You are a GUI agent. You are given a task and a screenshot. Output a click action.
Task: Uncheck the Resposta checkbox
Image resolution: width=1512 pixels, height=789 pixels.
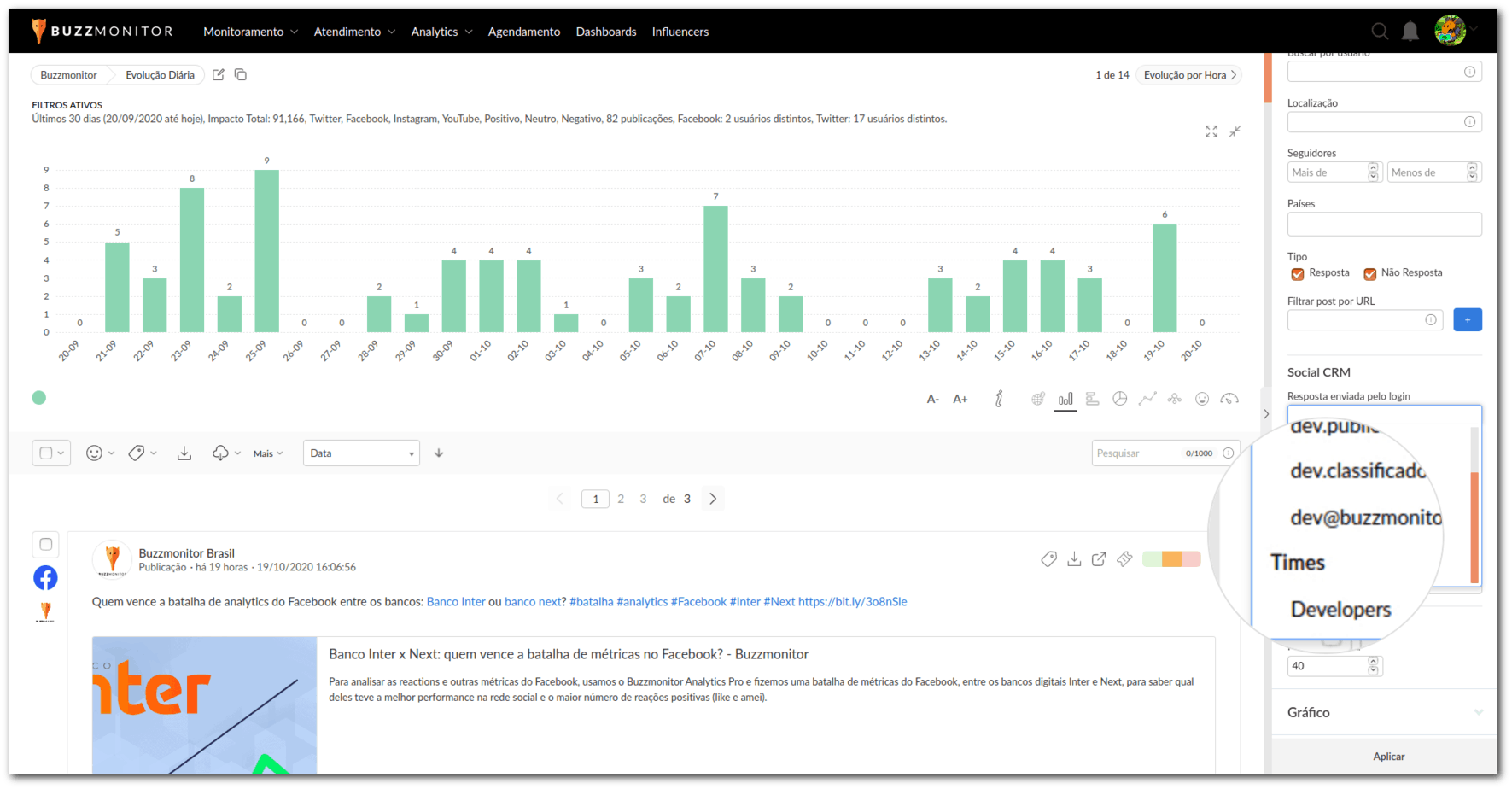tap(1298, 273)
